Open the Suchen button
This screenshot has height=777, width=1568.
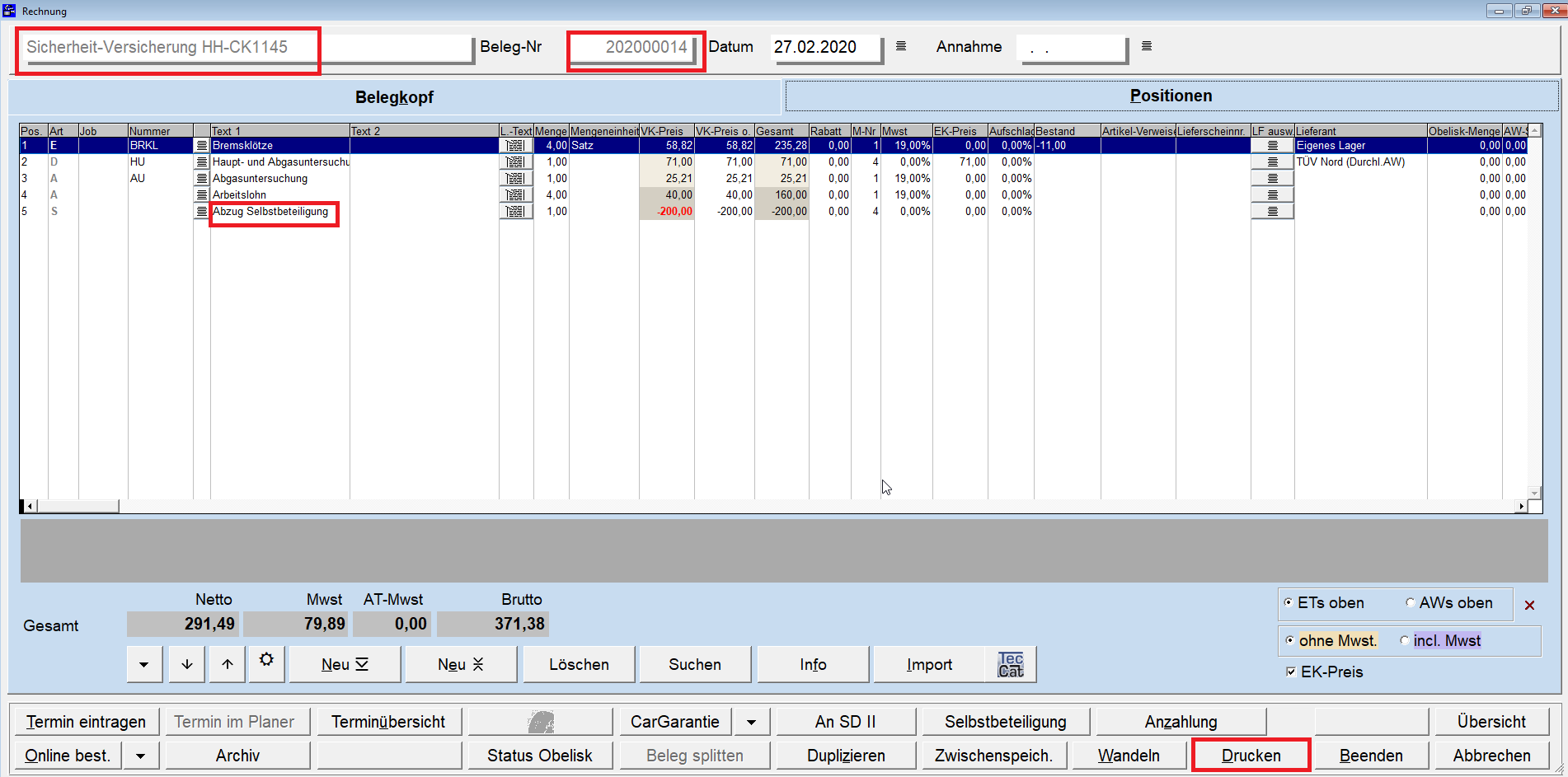[695, 664]
